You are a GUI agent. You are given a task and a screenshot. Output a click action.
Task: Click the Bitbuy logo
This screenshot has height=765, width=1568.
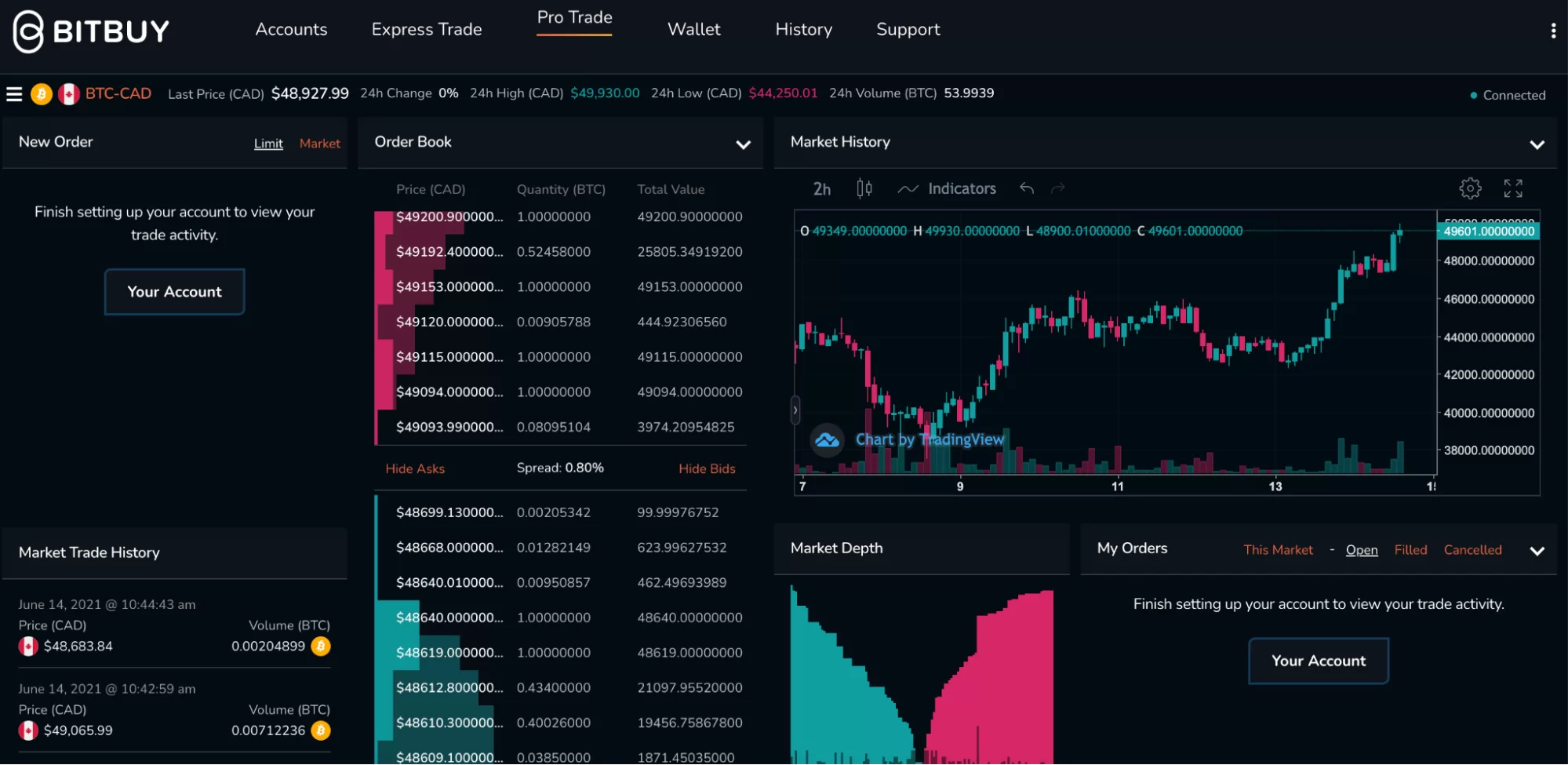point(91,31)
